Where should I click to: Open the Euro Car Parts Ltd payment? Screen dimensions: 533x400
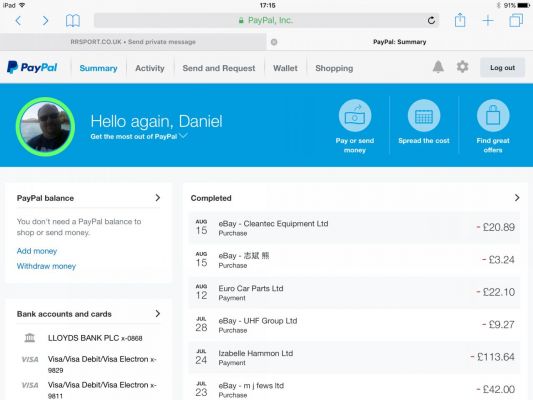[x=354, y=292]
